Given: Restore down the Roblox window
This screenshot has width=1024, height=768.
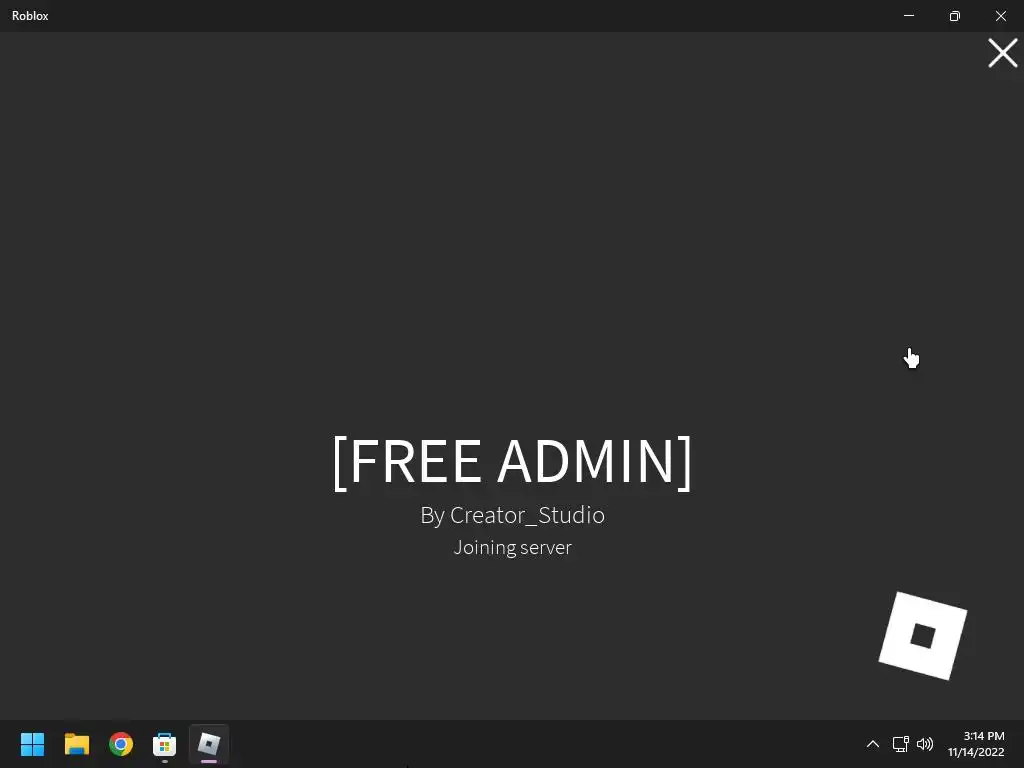Looking at the screenshot, I should (x=955, y=16).
